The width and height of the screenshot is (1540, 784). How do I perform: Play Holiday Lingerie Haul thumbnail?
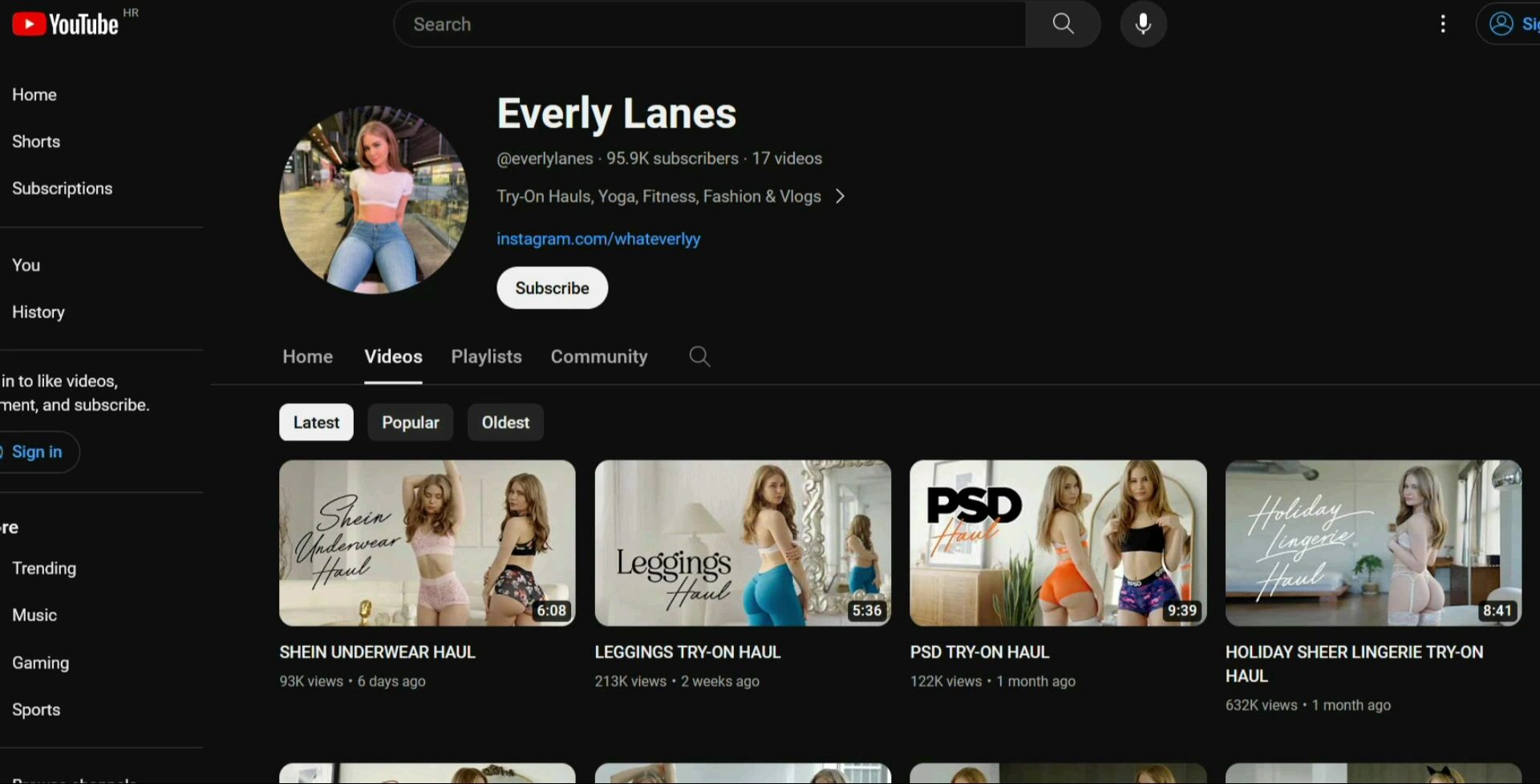pos(1373,543)
